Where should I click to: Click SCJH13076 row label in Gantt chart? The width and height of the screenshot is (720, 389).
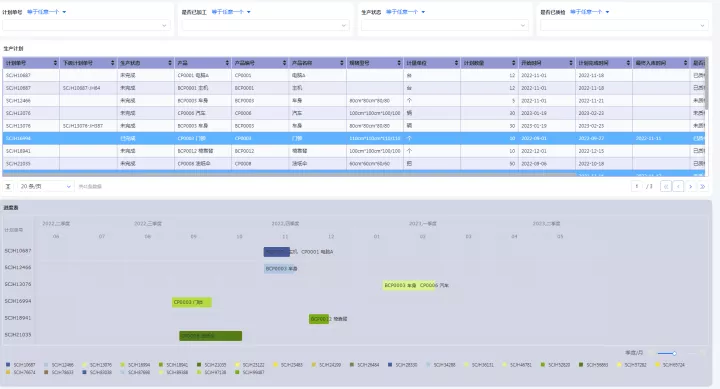click(x=18, y=284)
